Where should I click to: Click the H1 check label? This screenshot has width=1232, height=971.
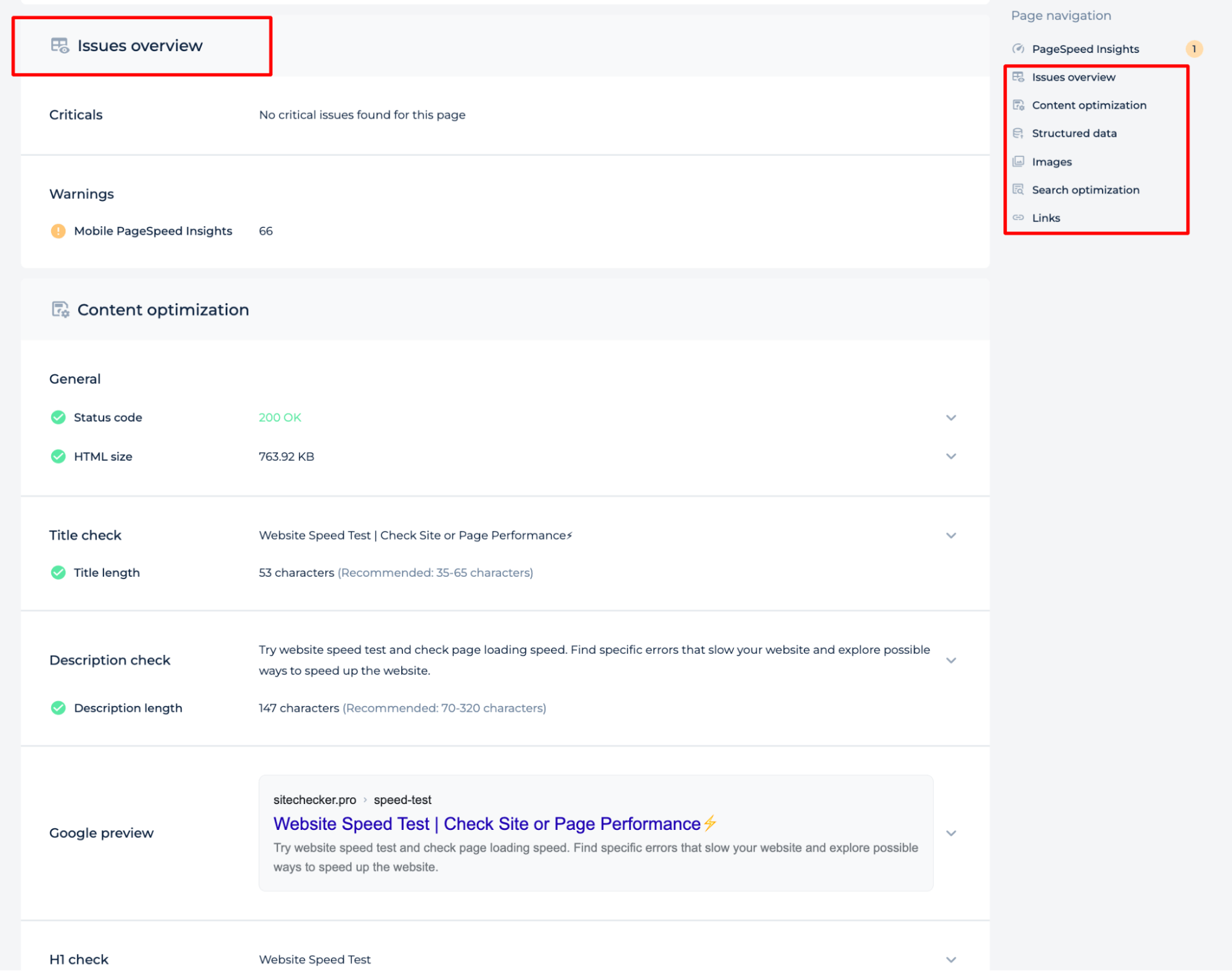click(x=79, y=960)
